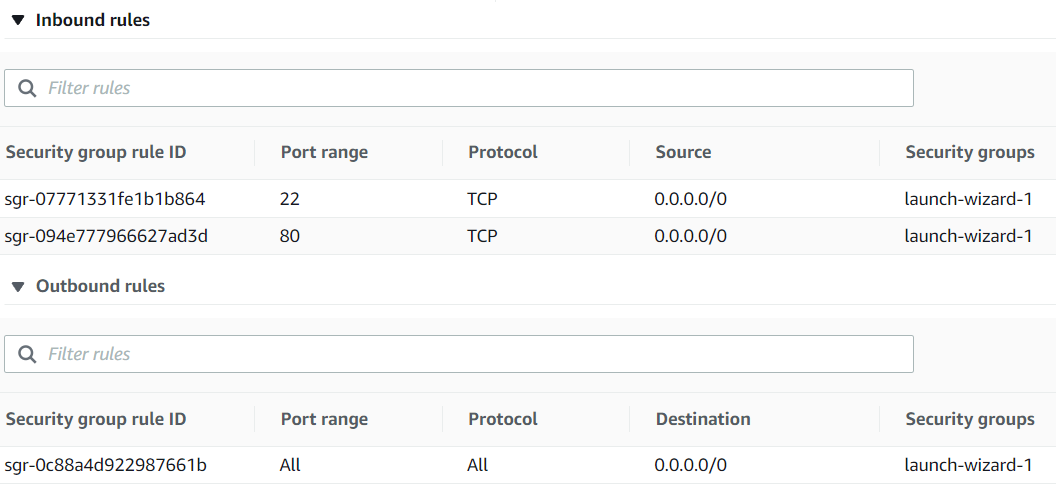The height and width of the screenshot is (495, 1056).
Task: Sort inbound rules by Source column
Action: point(683,152)
